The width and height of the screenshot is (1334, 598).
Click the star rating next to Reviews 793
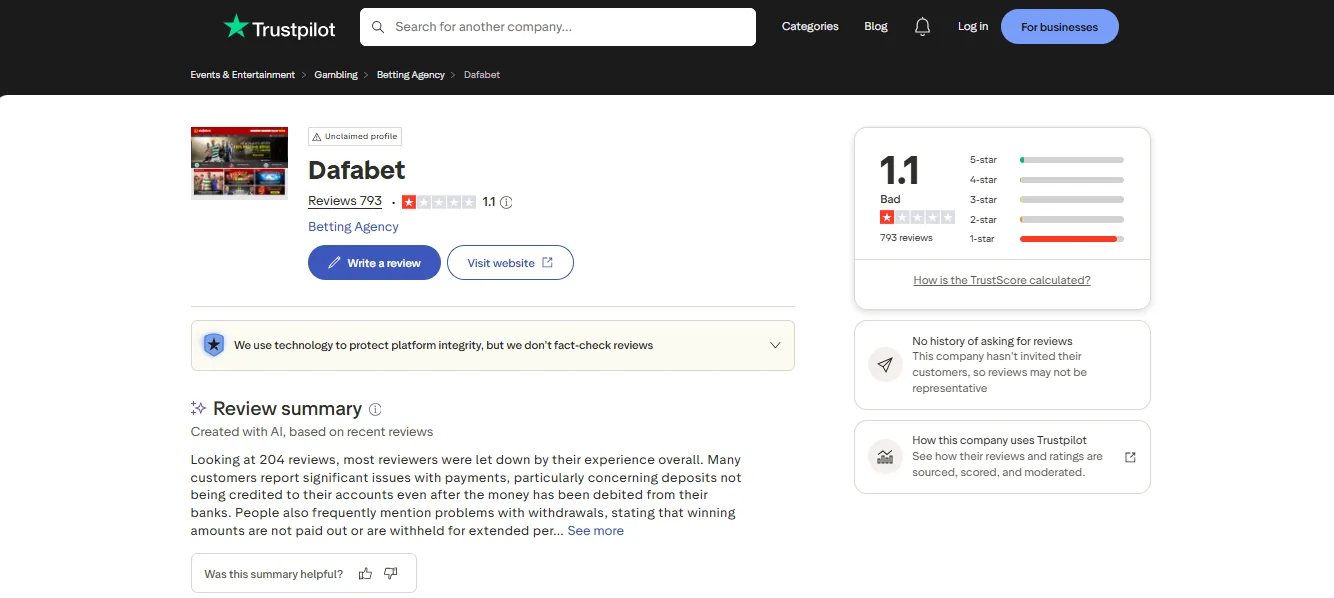coord(439,202)
